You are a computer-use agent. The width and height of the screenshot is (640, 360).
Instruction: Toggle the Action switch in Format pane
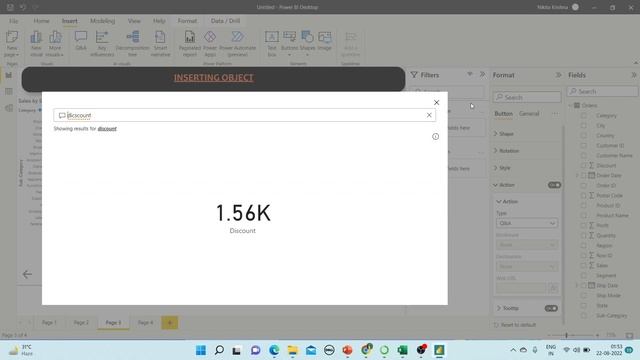(554, 185)
